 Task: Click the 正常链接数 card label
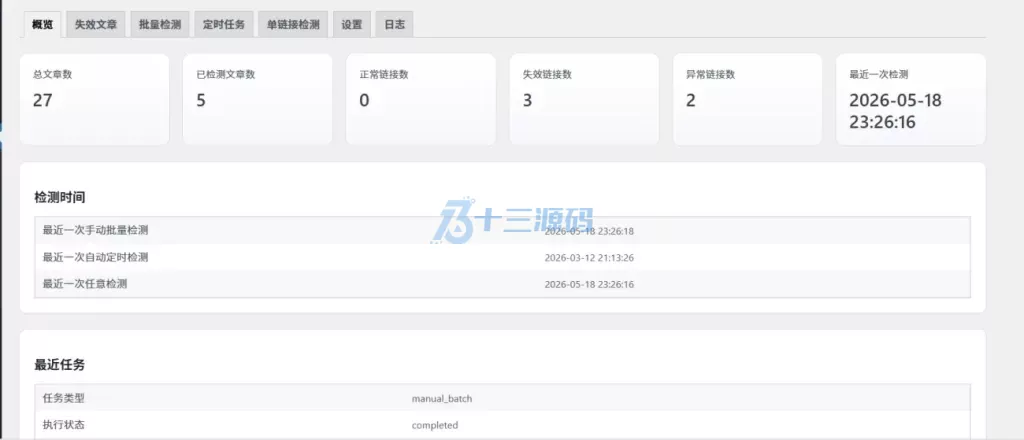(x=384, y=74)
